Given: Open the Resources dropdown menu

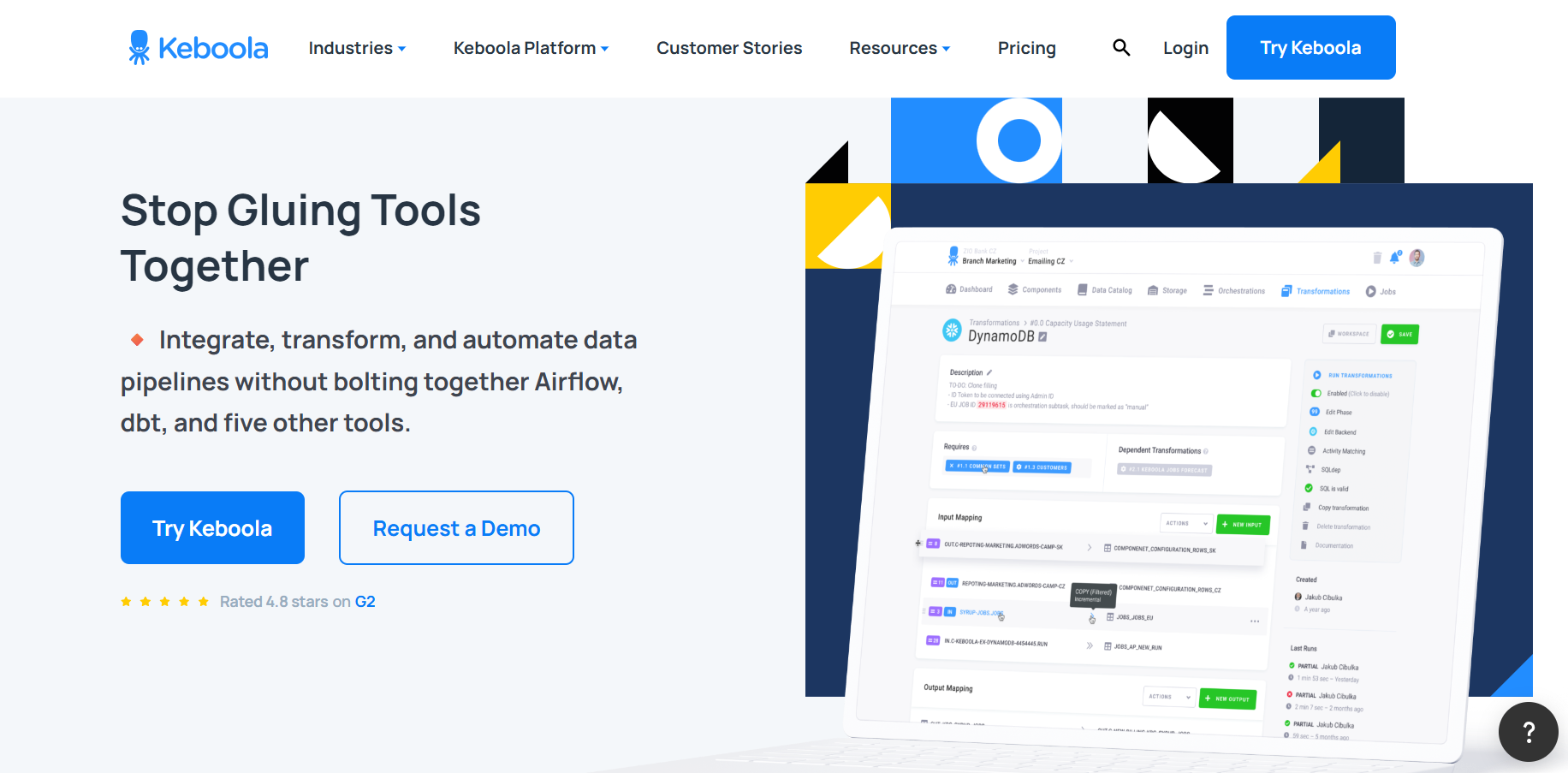Looking at the screenshot, I should [900, 48].
